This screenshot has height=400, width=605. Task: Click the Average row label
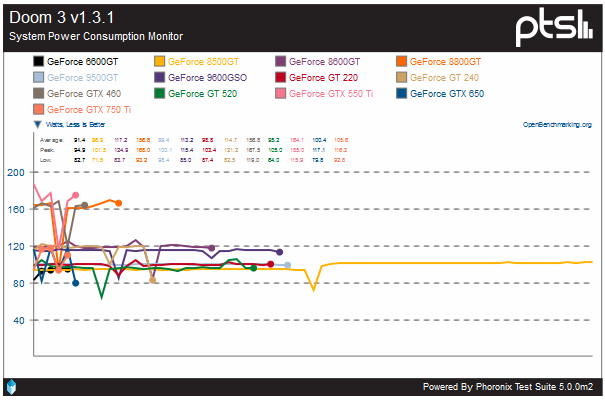(x=51, y=140)
